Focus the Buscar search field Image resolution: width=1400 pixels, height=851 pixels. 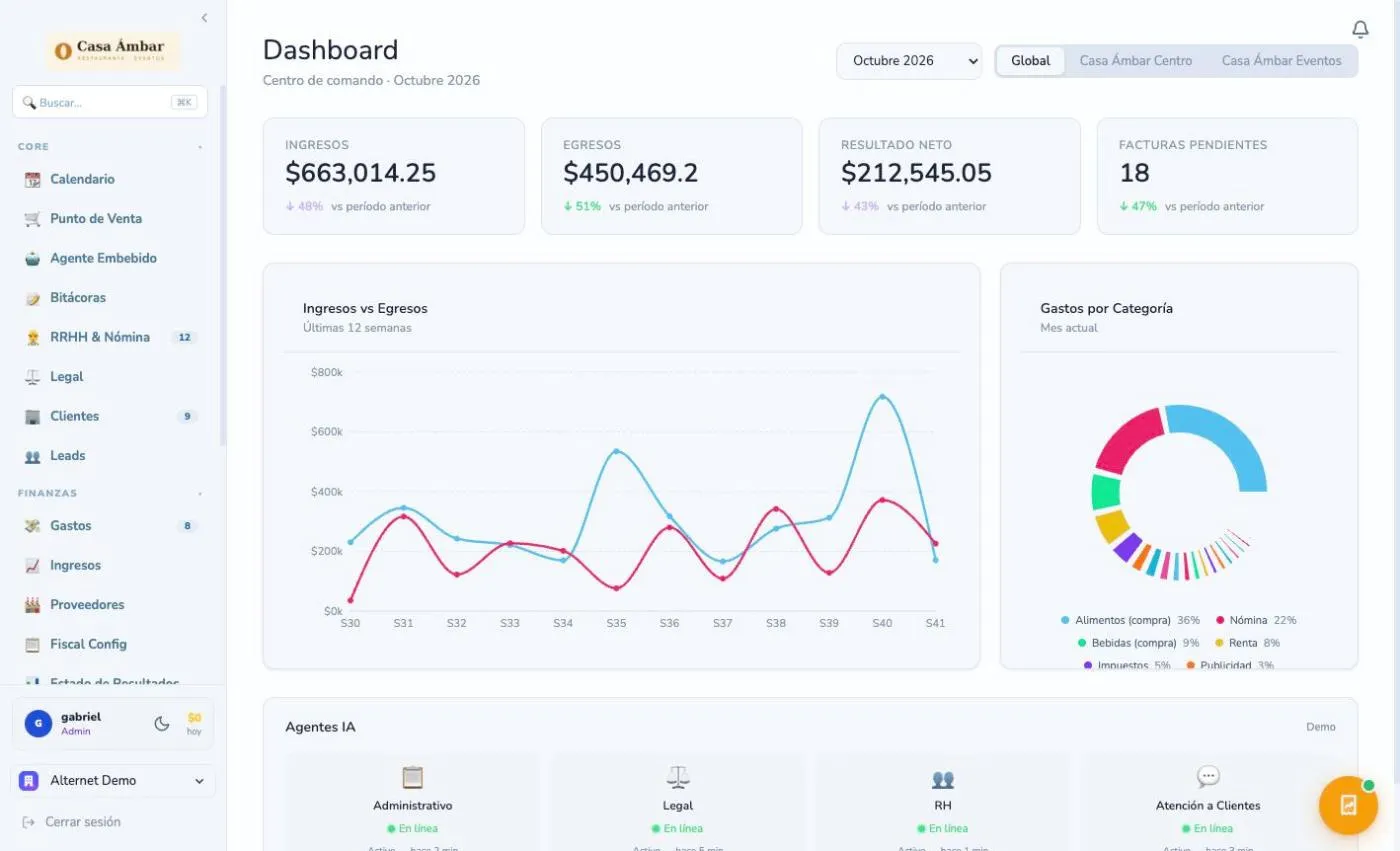pos(110,102)
